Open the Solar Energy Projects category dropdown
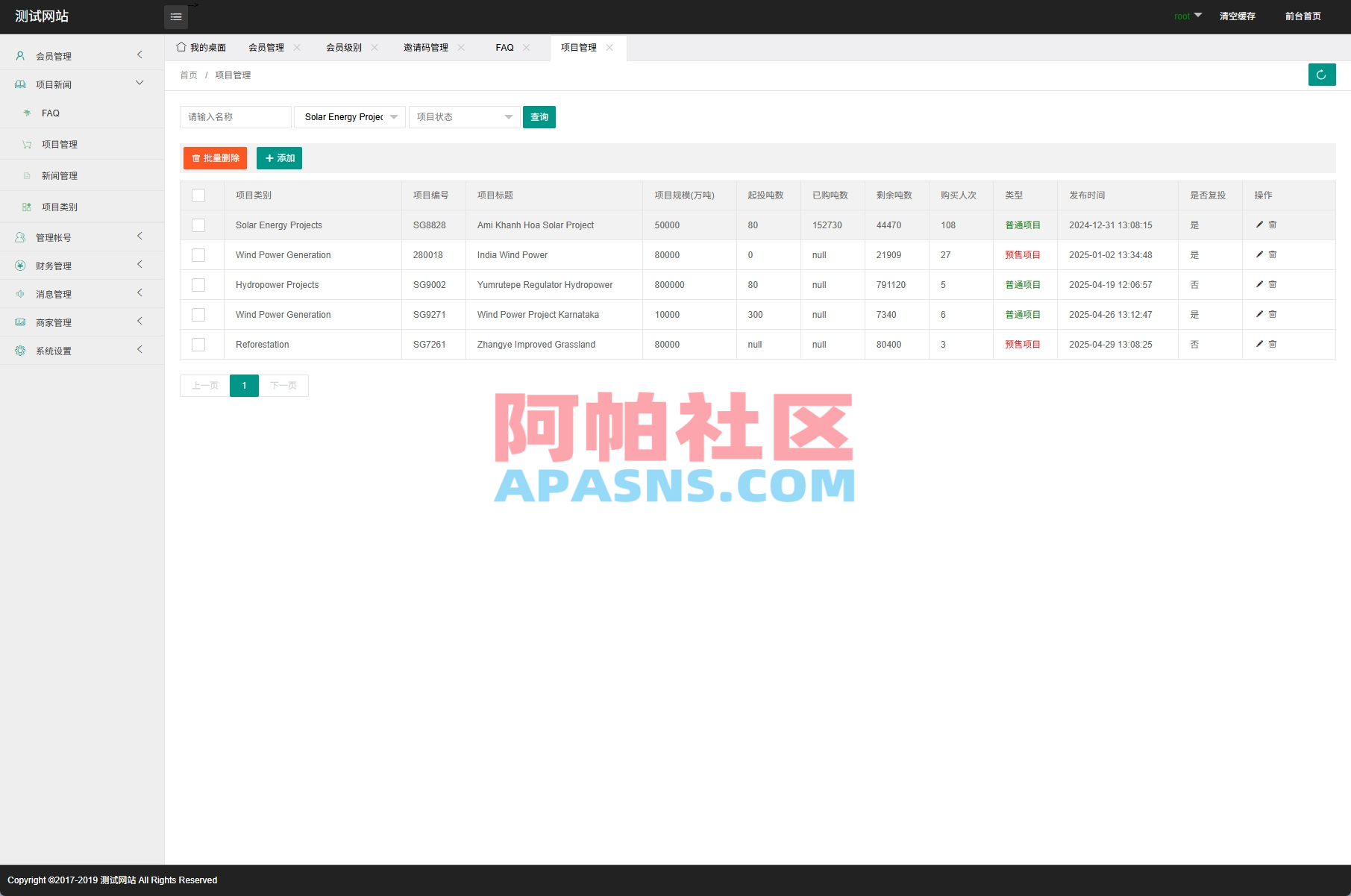Image resolution: width=1351 pixels, height=896 pixels. (x=348, y=116)
